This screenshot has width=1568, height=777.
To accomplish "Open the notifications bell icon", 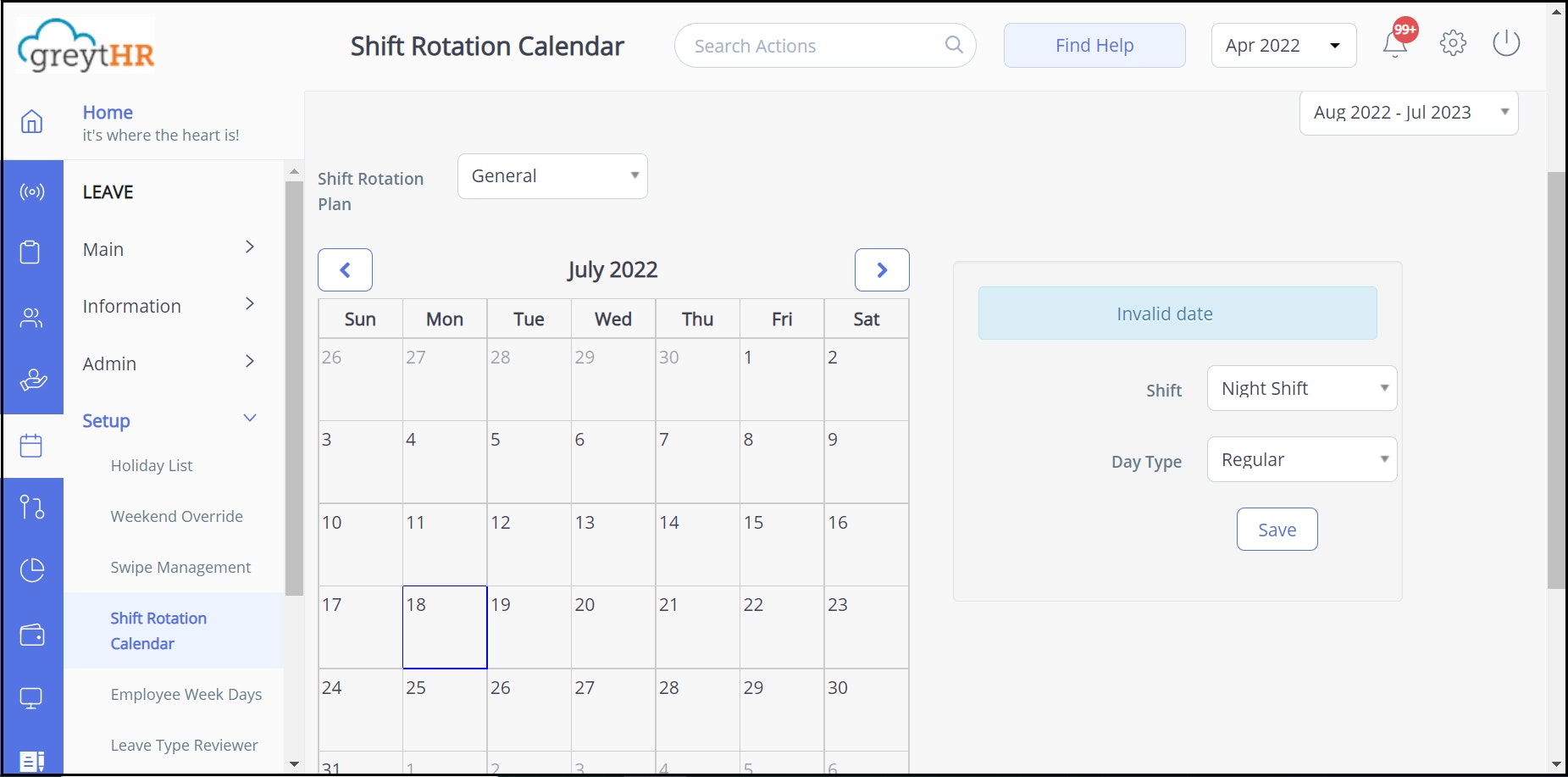I will point(1395,44).
